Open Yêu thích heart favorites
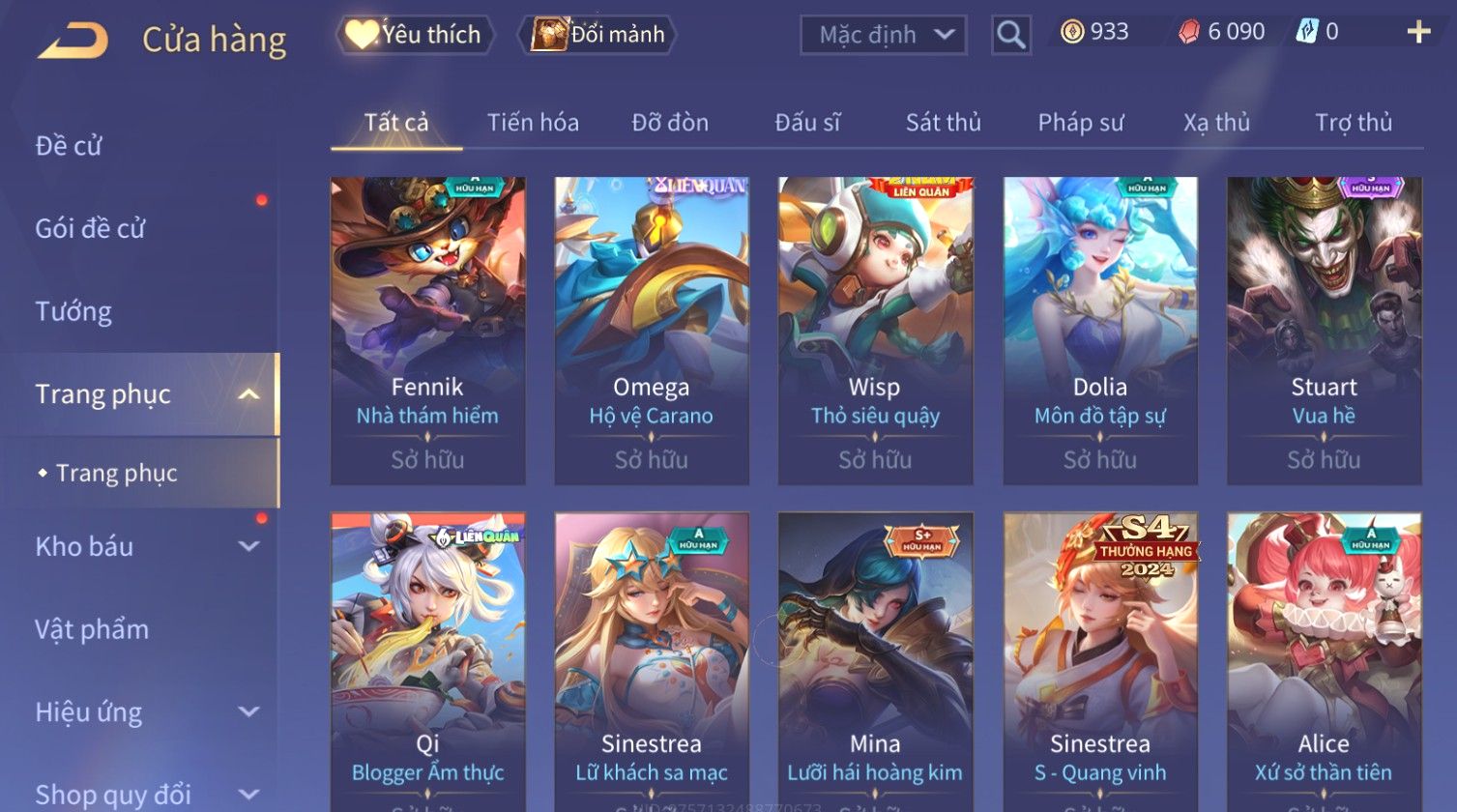The image size is (1457, 812). pos(416,35)
